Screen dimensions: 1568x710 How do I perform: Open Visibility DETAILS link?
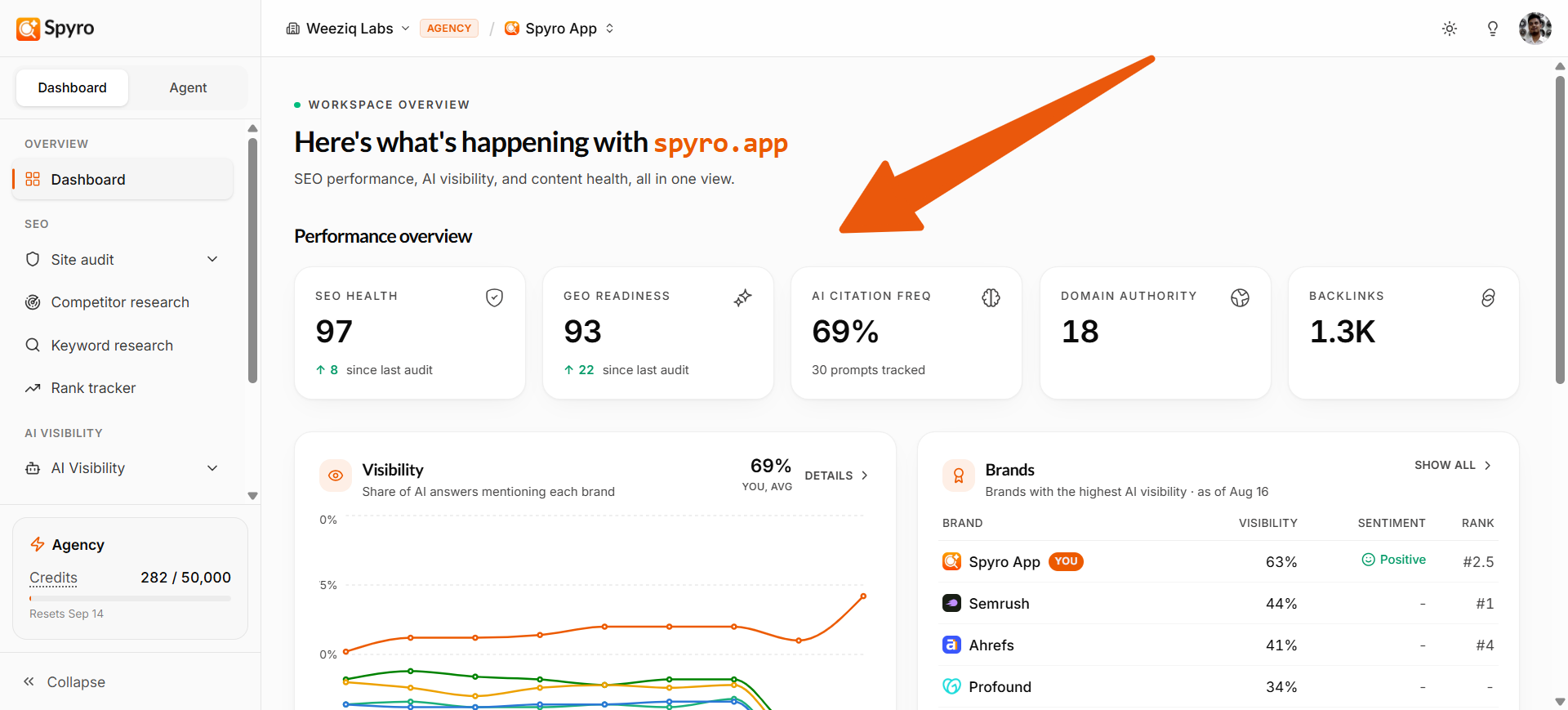click(x=836, y=476)
